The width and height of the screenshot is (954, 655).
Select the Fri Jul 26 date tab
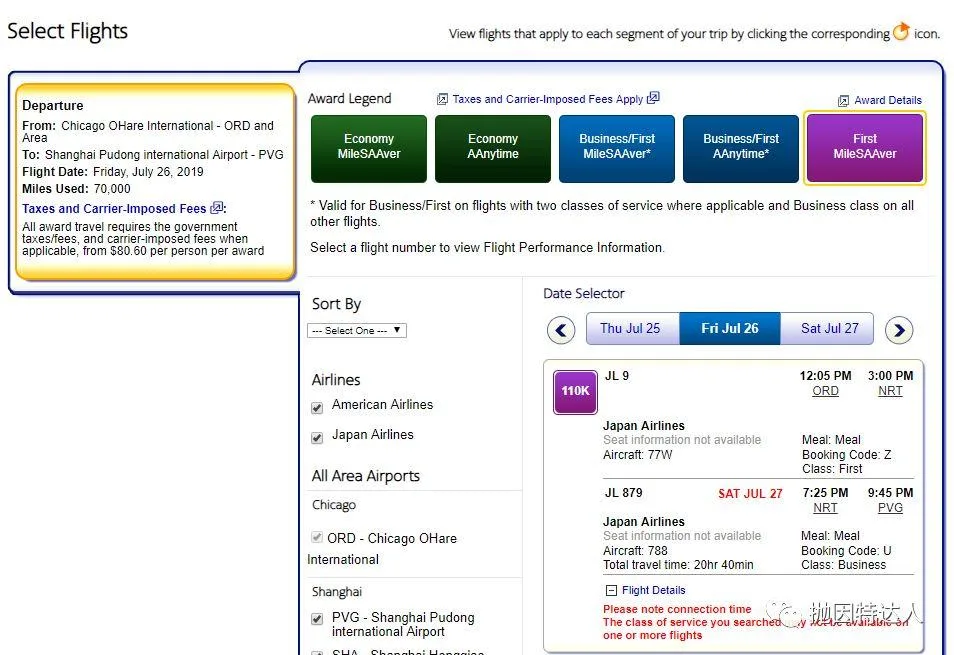729,328
